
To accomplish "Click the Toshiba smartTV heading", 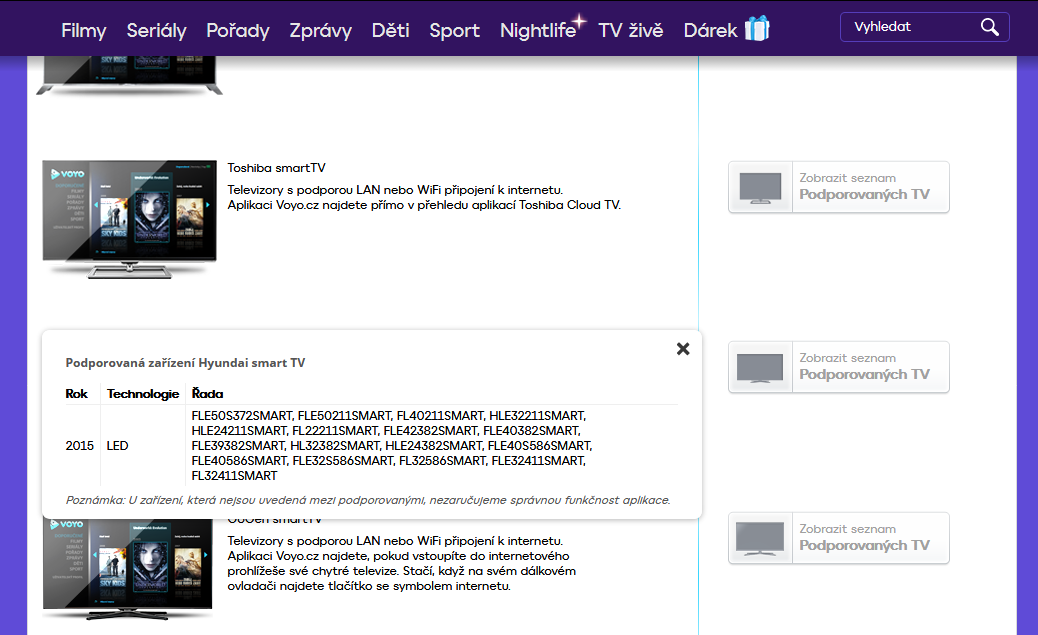I will (x=276, y=168).
